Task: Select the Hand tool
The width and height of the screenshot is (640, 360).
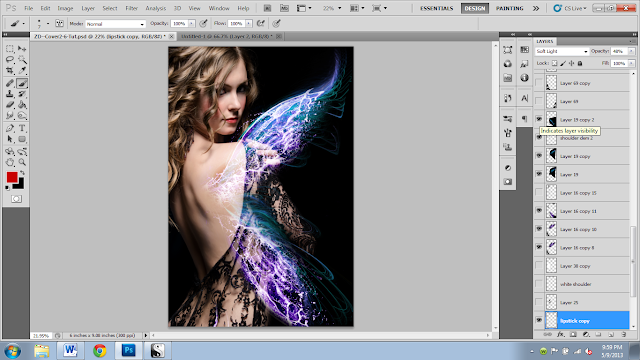Action: click(x=10, y=162)
